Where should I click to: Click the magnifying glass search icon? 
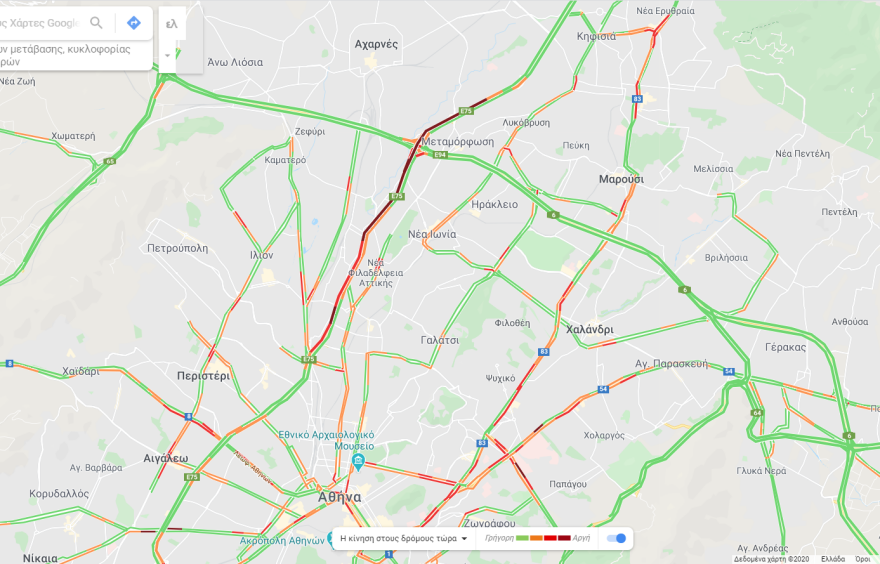[x=97, y=23]
